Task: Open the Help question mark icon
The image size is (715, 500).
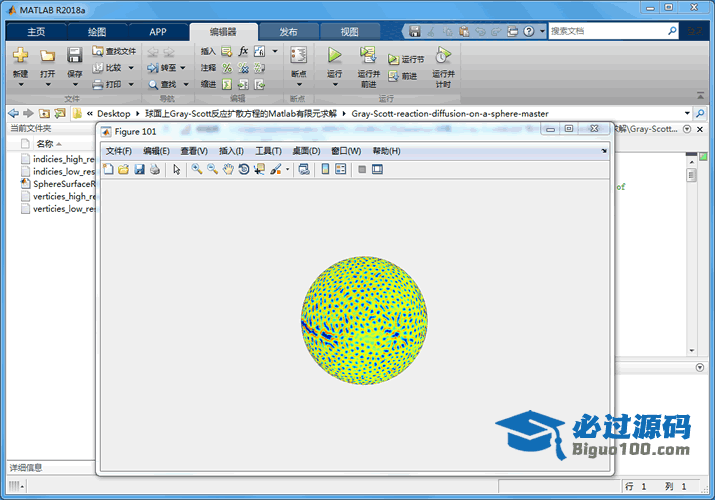Action: [529, 32]
